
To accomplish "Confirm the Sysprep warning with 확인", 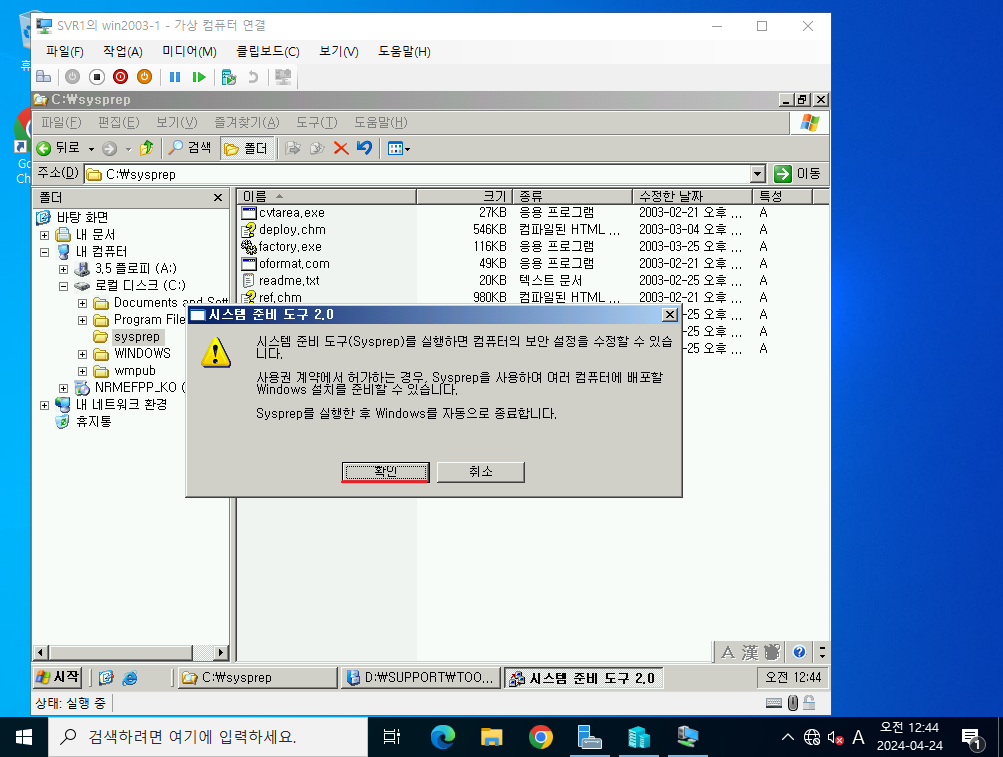I will tap(385, 472).
